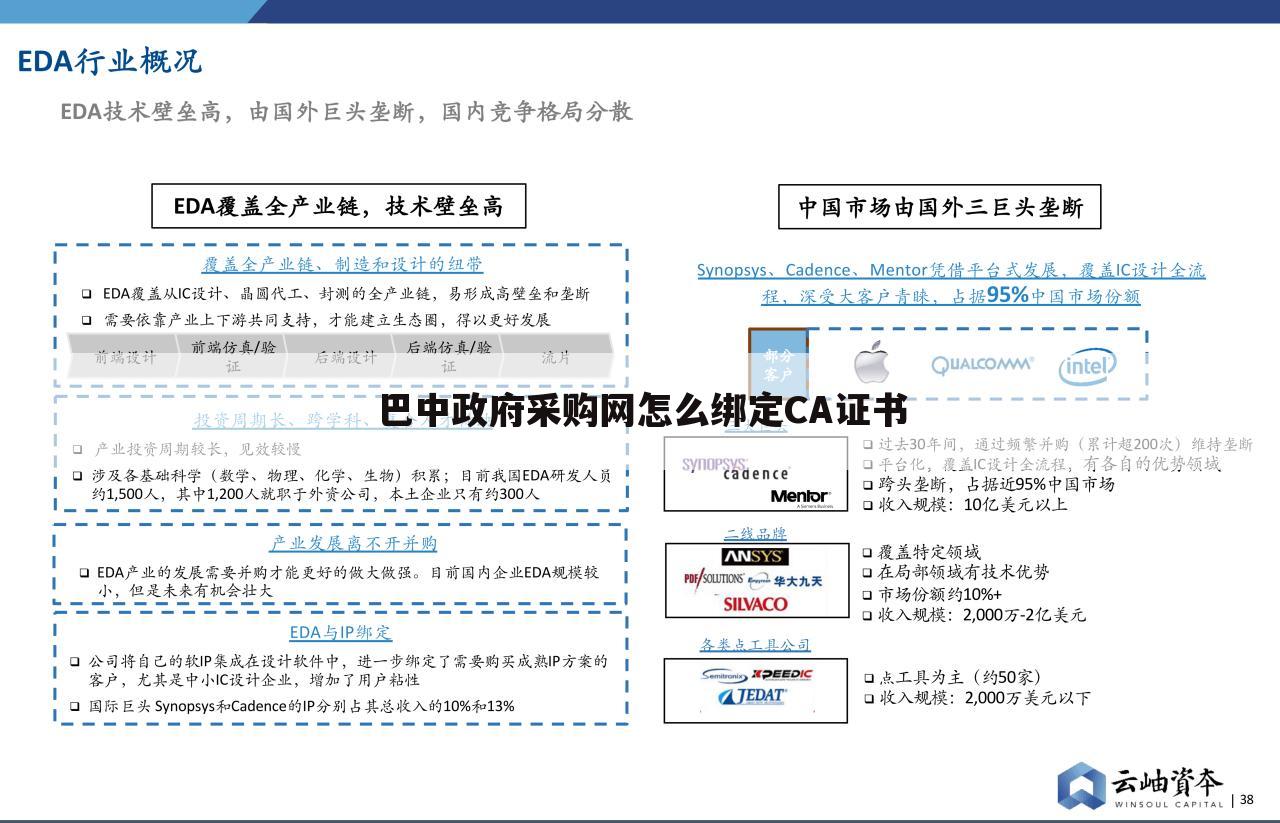Click bullet 公司将自己的软IP集成在设计软件中

pos(338,670)
